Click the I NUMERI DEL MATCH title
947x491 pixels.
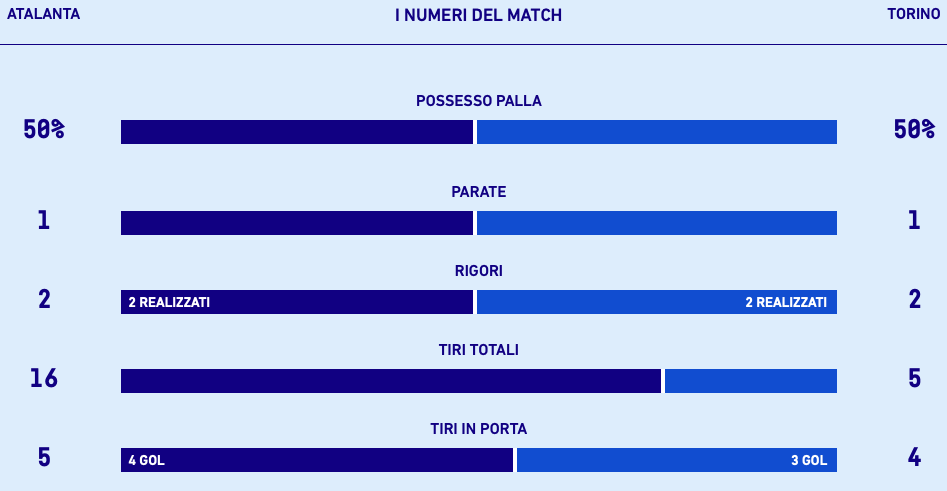pos(478,15)
